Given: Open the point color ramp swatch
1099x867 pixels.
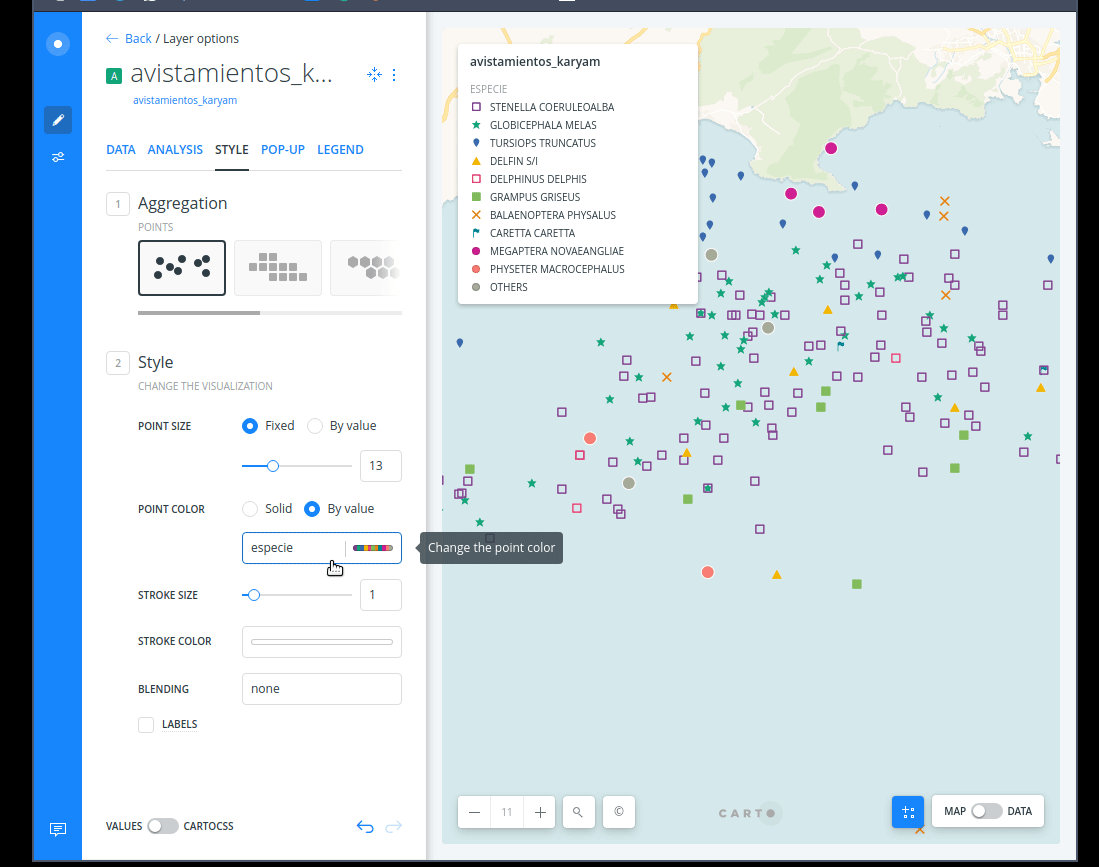Looking at the screenshot, I should tap(373, 548).
